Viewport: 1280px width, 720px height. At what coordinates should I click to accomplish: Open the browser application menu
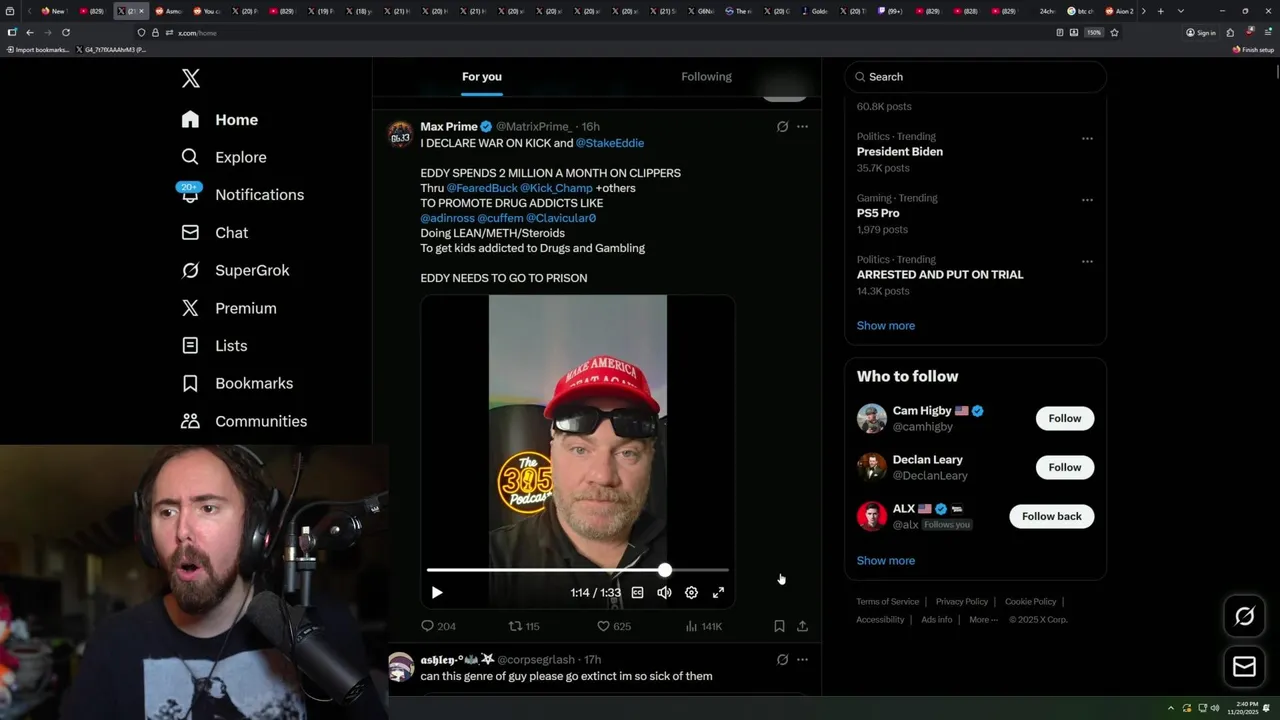click(1267, 33)
